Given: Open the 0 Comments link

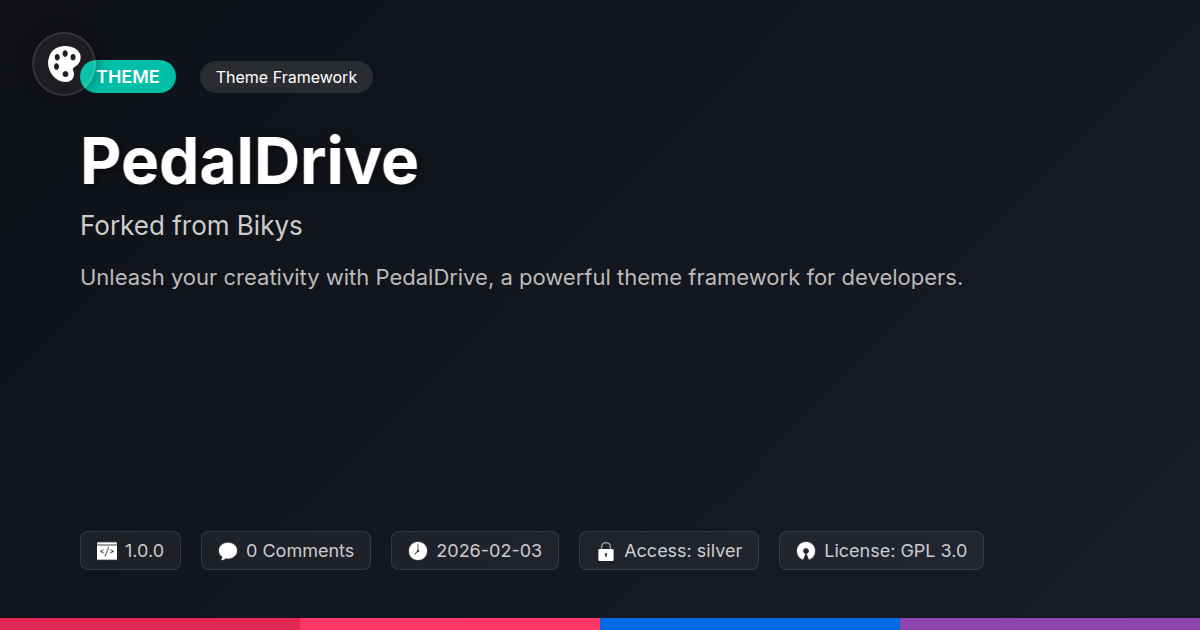Looking at the screenshot, I should tap(286, 551).
